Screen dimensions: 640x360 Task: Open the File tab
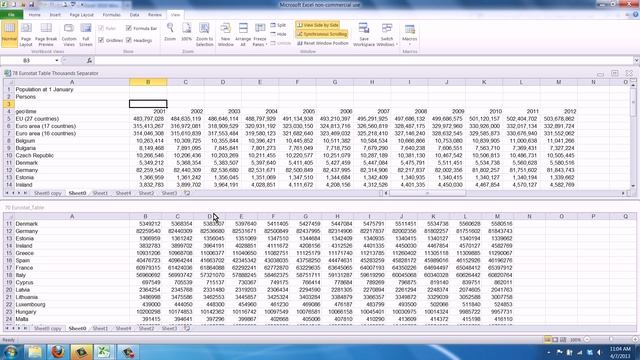(x=11, y=15)
